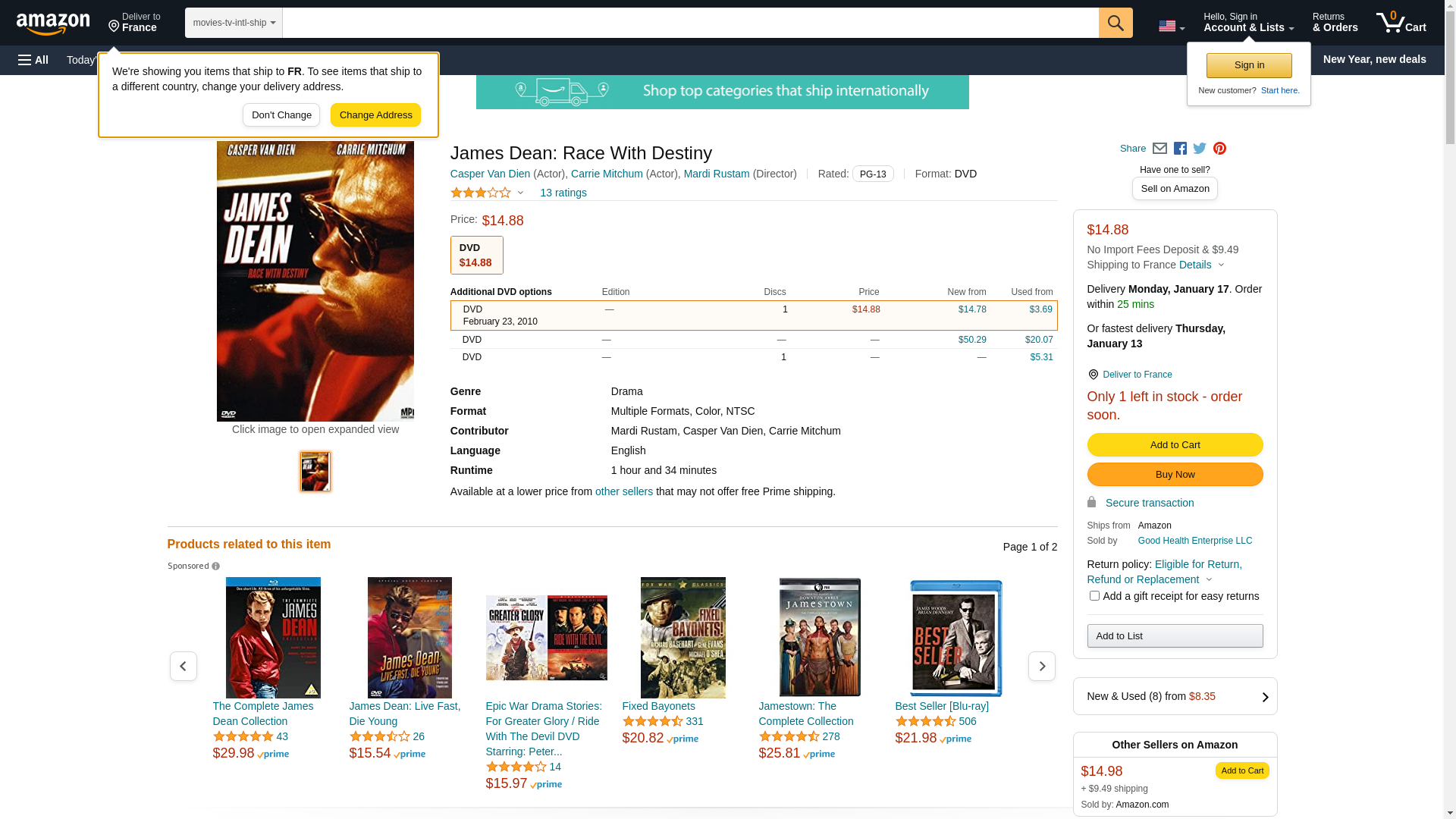Share on Pinterest icon
This screenshot has width=1456, height=819.
click(1219, 149)
